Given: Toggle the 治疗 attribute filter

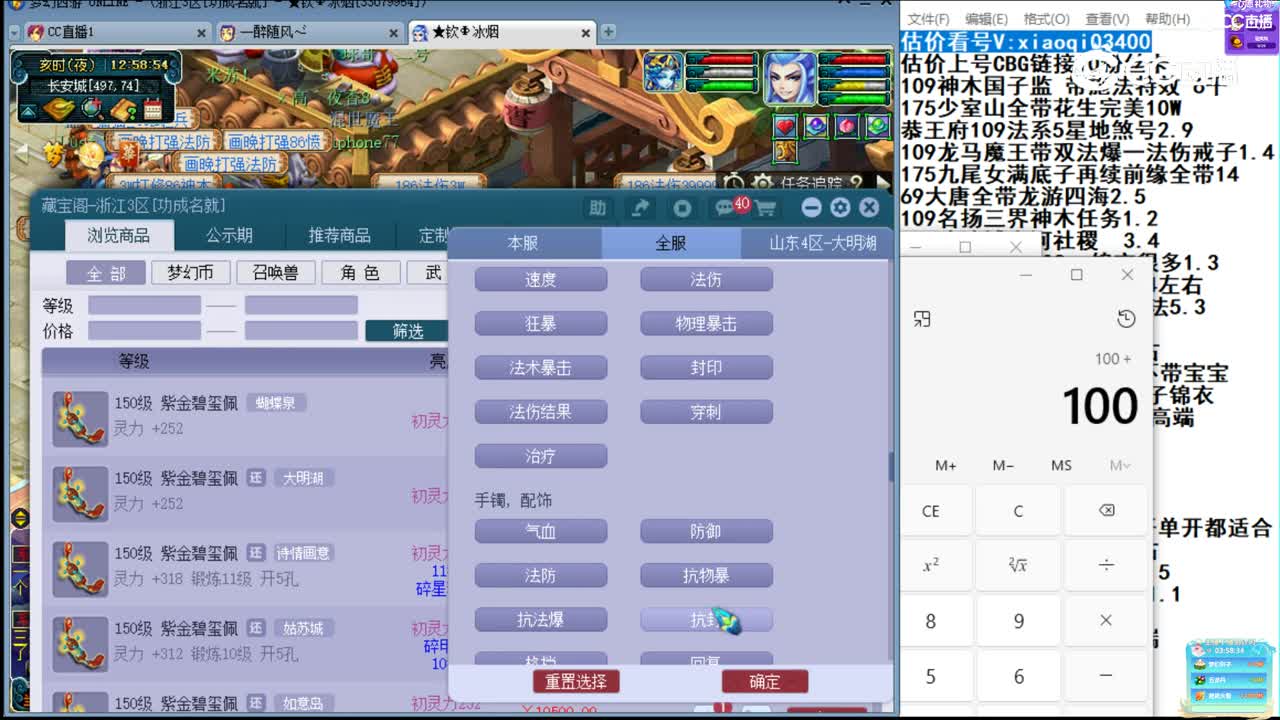Looking at the screenshot, I should [541, 456].
